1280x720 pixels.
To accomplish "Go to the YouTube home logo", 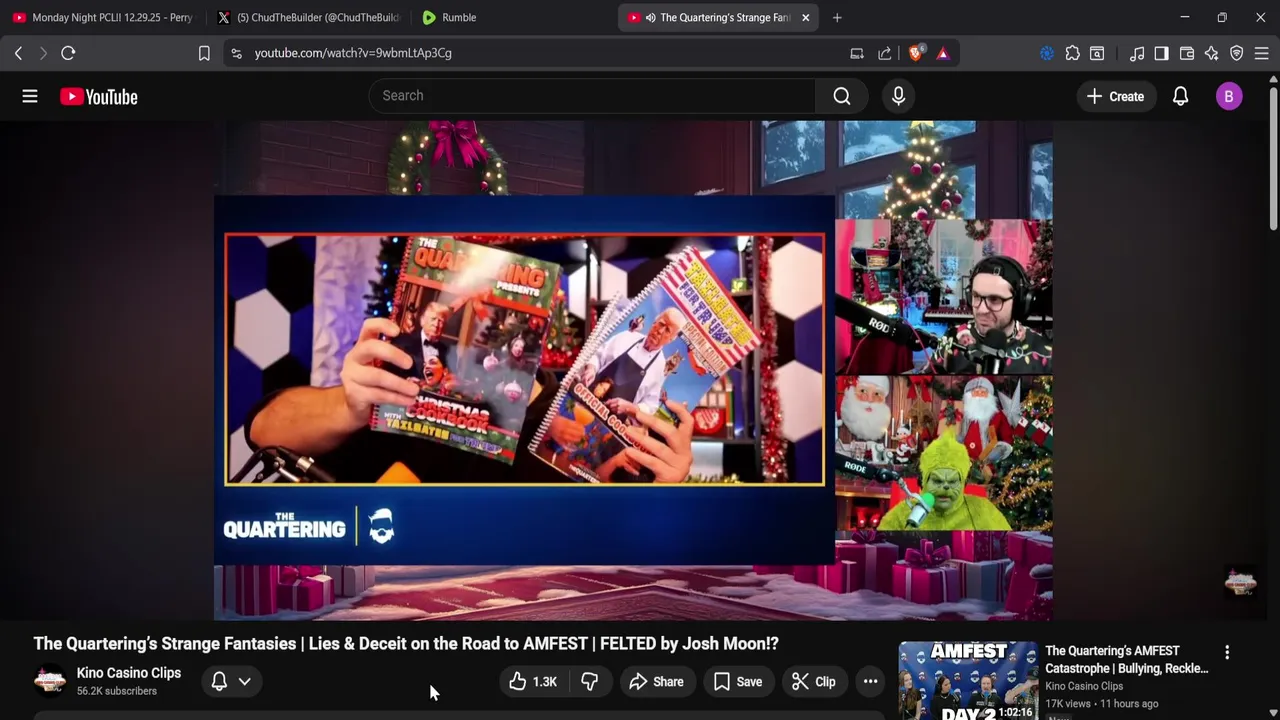I will (x=98, y=96).
